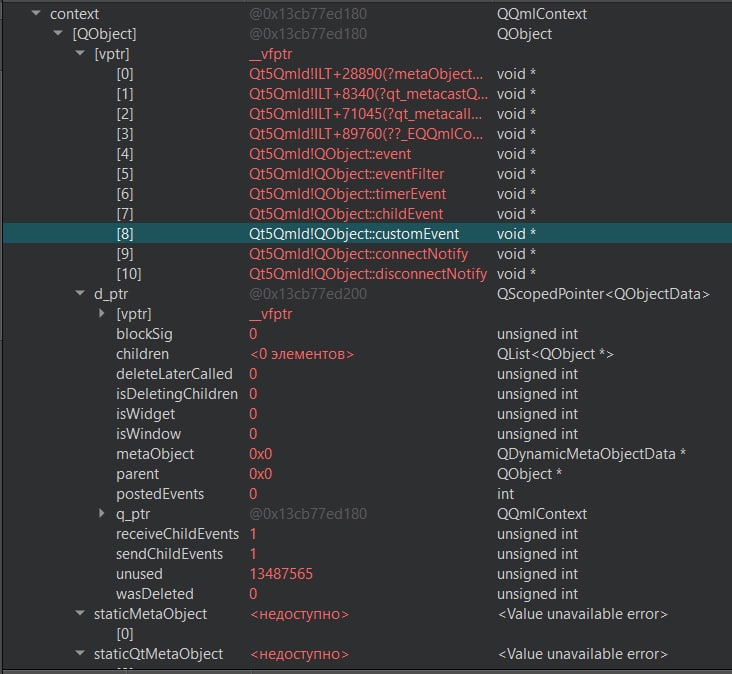Select the blockSig member
732x674 pixels.
tap(144, 334)
